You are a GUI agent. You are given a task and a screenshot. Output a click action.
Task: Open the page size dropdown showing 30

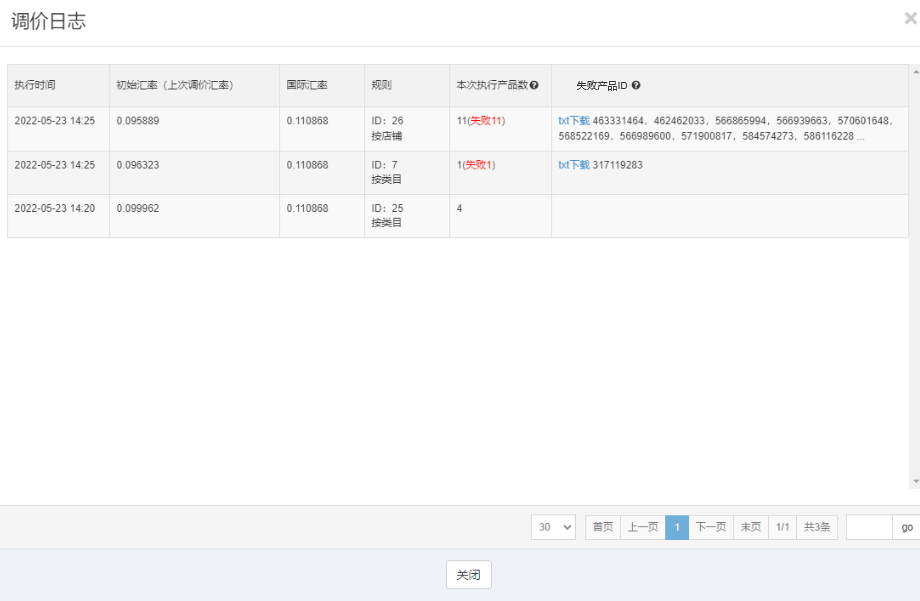tap(553, 527)
